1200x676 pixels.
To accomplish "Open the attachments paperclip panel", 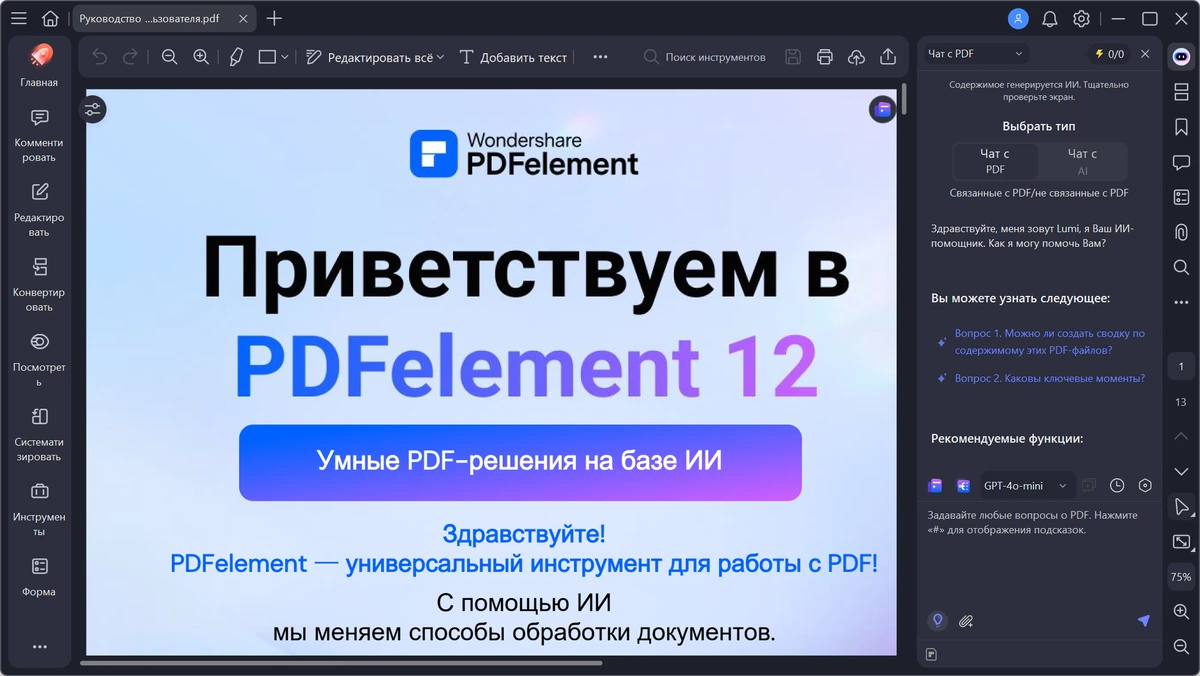I will tap(1181, 232).
